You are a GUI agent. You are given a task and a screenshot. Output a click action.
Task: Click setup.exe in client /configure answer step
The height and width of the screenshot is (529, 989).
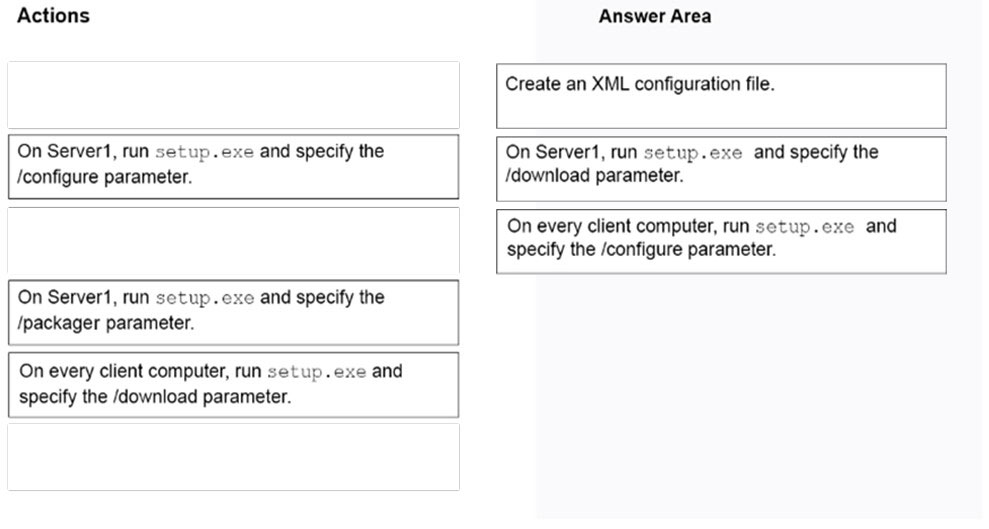(x=805, y=226)
